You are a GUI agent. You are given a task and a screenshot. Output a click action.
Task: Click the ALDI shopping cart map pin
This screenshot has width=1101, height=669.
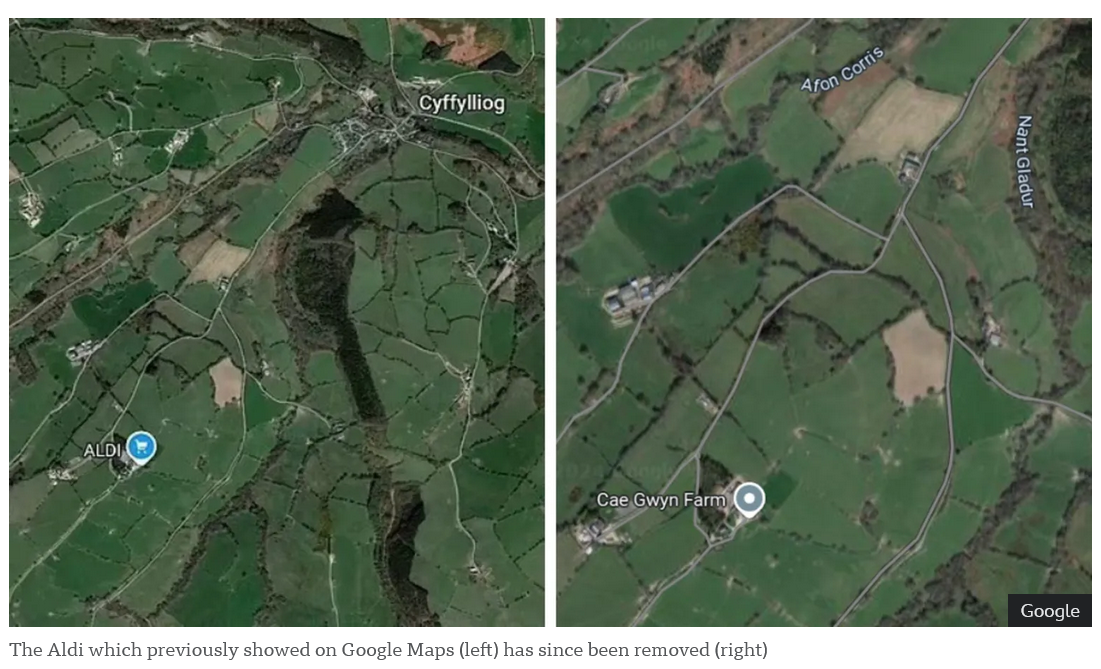tap(141, 446)
